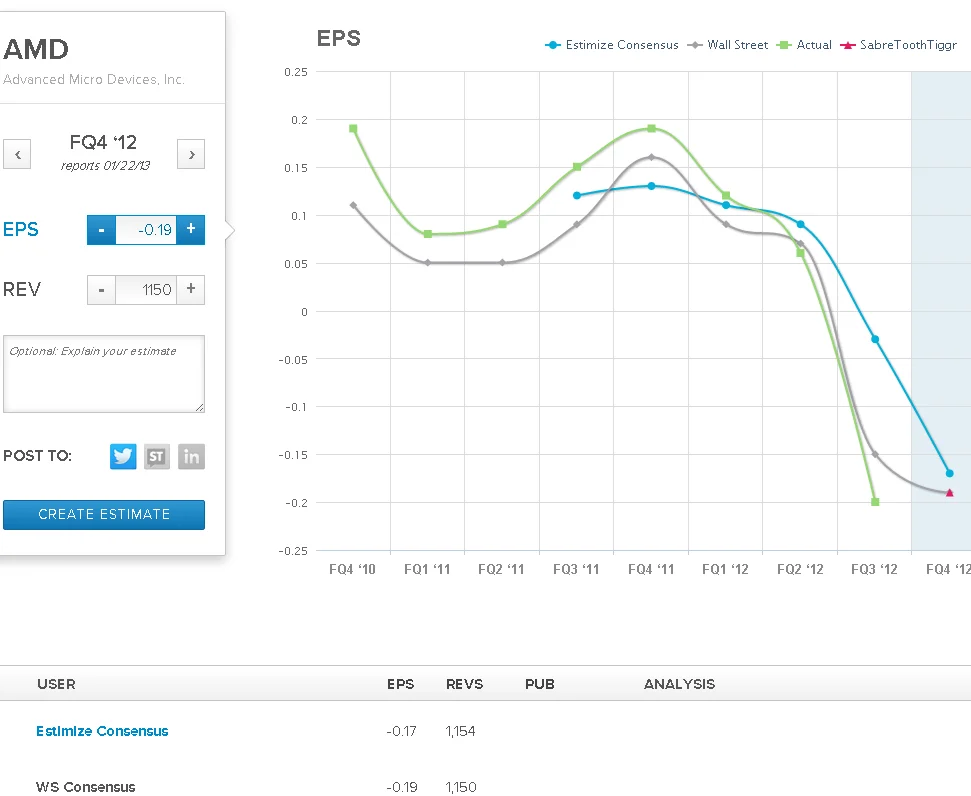Toggle posting to LinkedIn

point(191,457)
